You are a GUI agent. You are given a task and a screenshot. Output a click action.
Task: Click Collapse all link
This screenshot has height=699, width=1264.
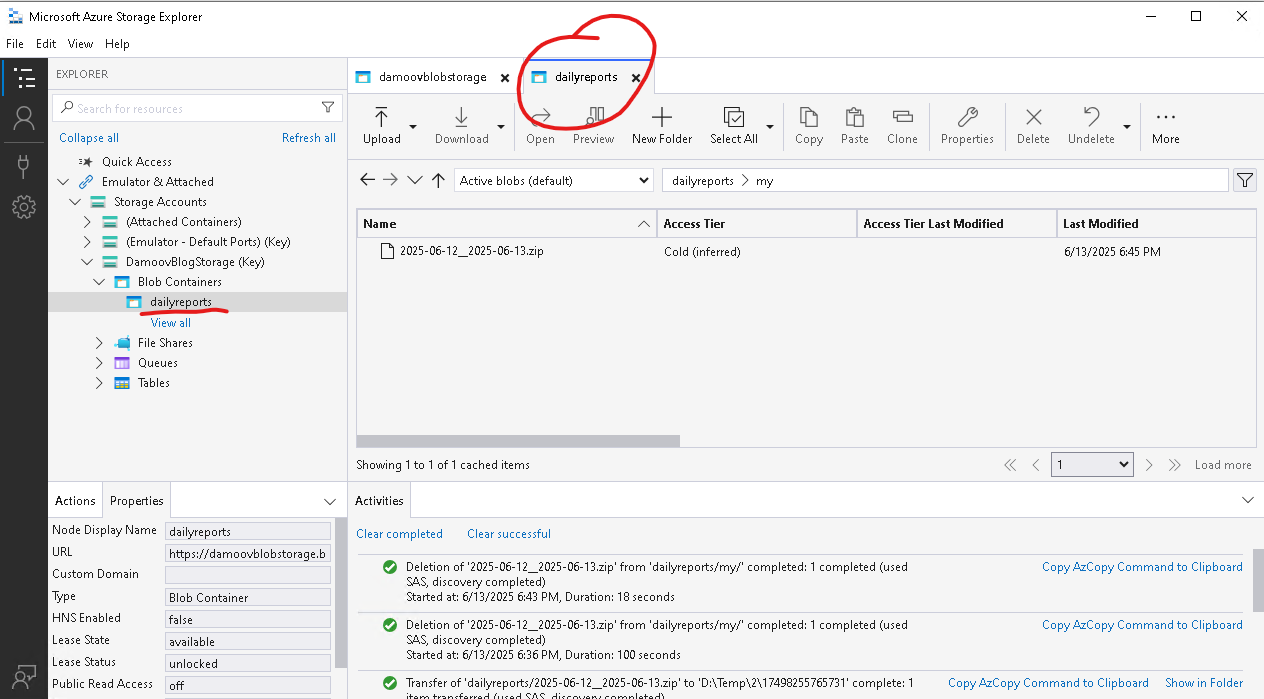pyautogui.click(x=89, y=138)
